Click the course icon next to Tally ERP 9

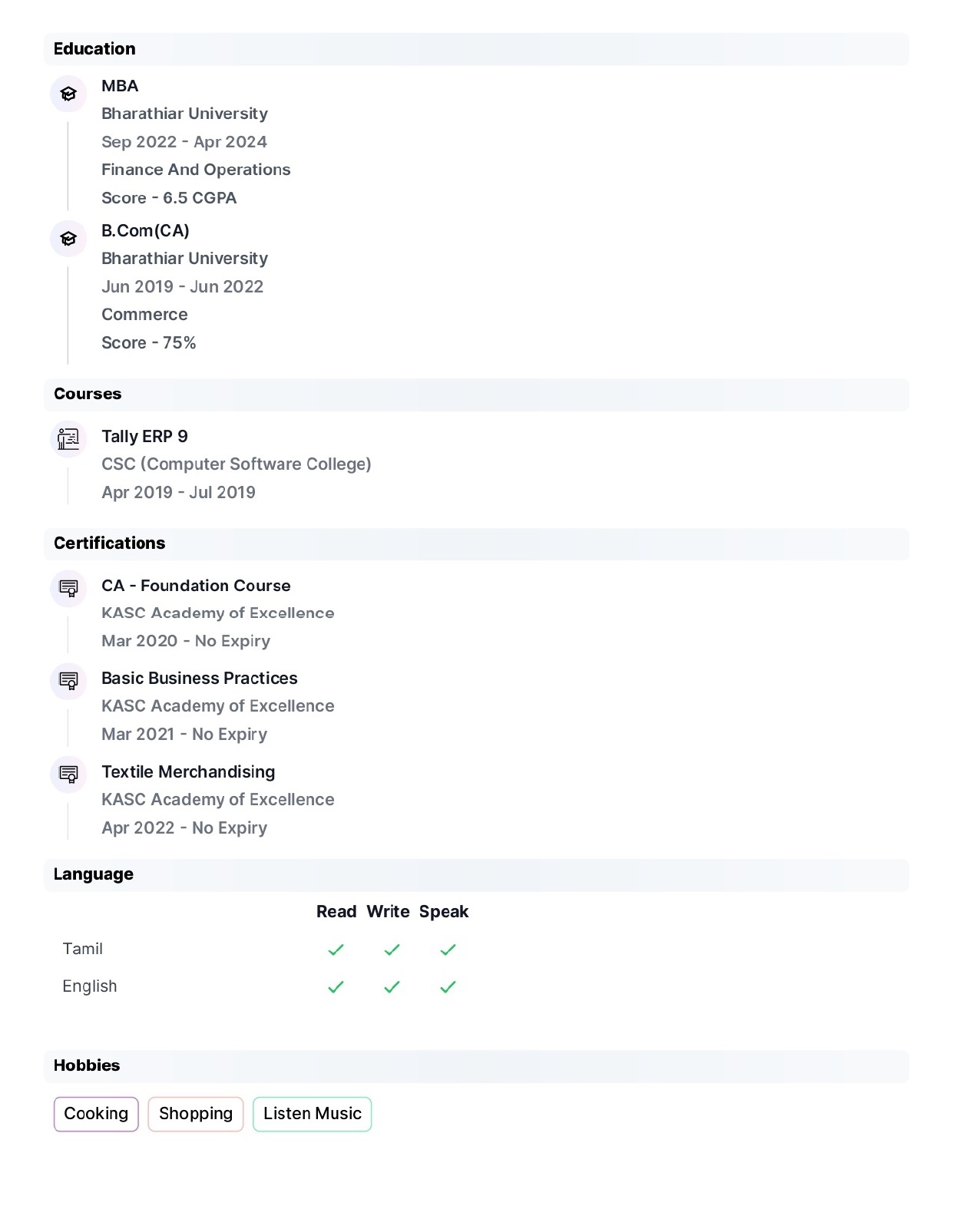pos(68,438)
